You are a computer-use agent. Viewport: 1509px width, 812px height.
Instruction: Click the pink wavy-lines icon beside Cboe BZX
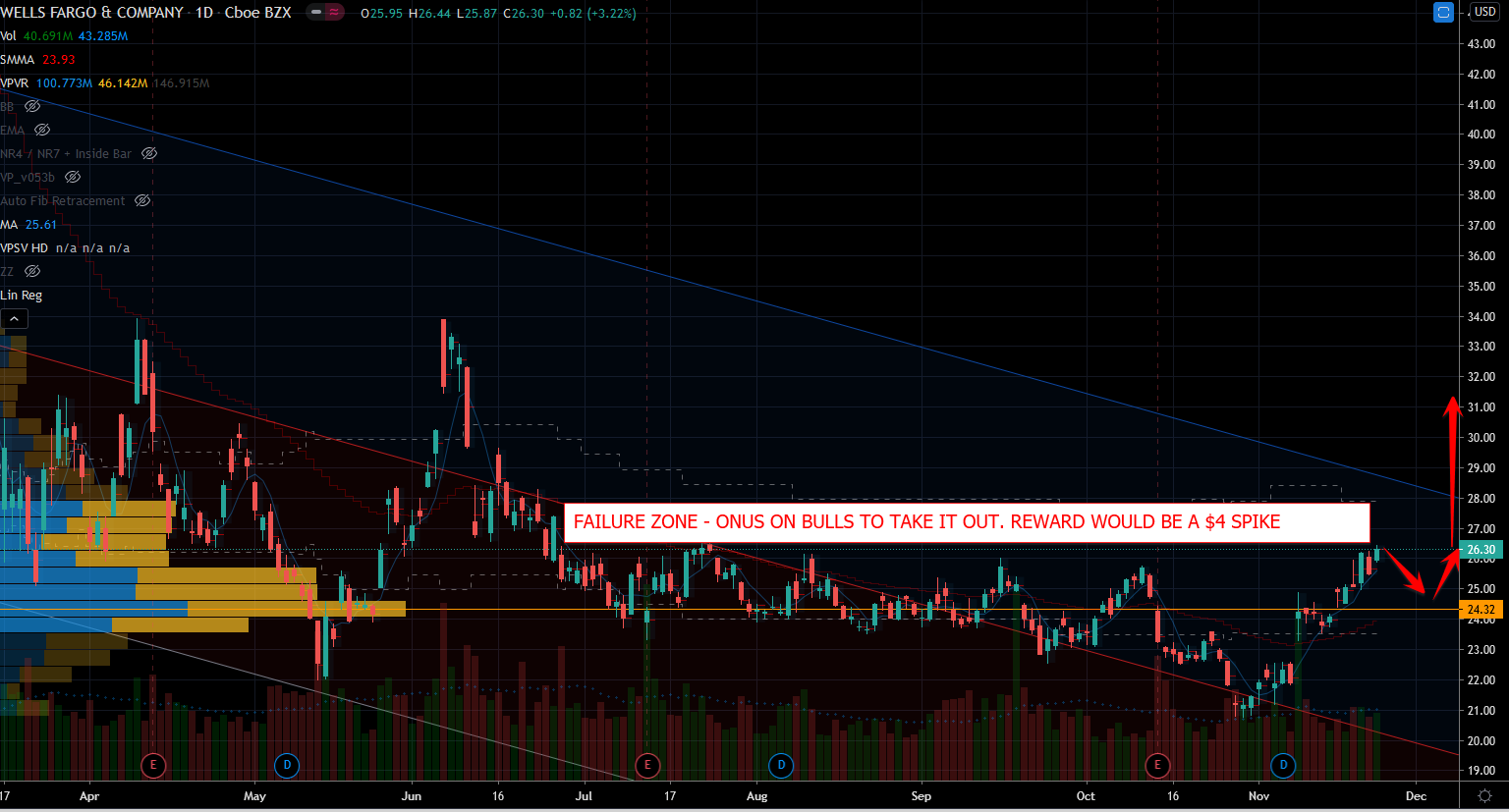(335, 13)
